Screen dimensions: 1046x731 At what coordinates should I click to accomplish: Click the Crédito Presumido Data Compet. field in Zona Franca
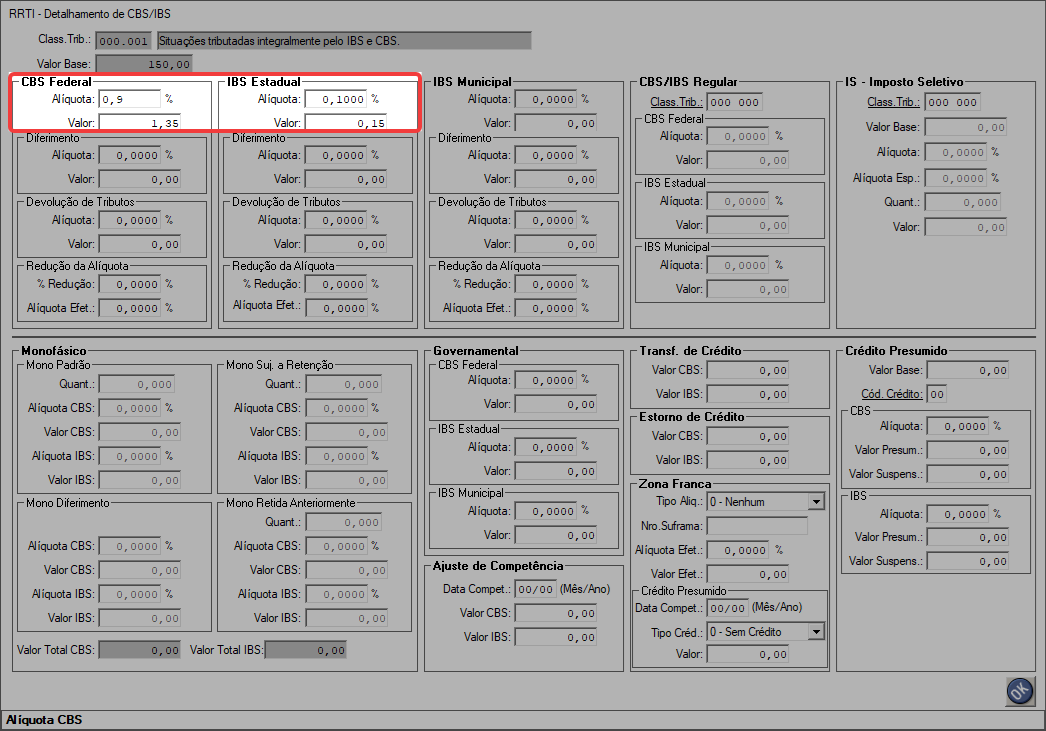(727, 608)
